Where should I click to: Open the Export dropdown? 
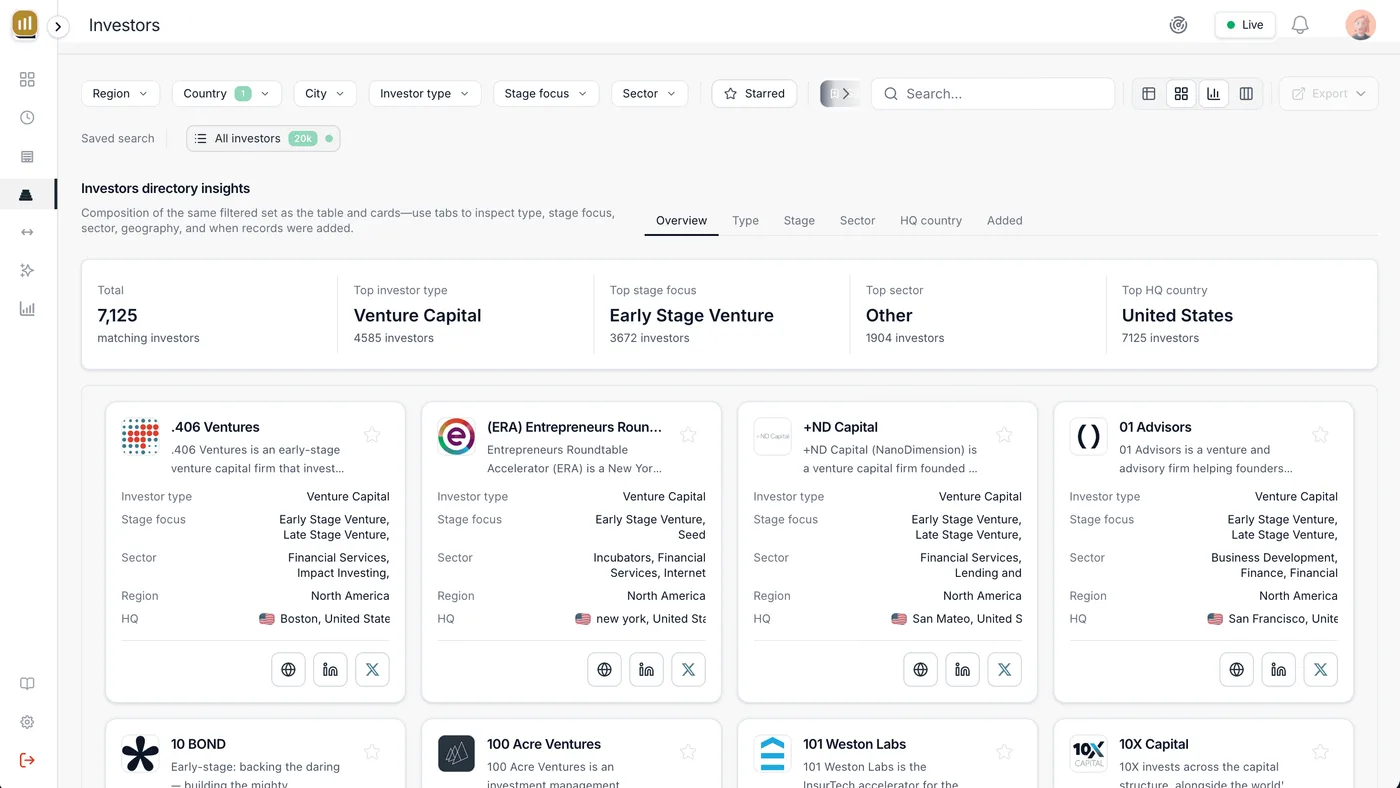tap(1328, 93)
